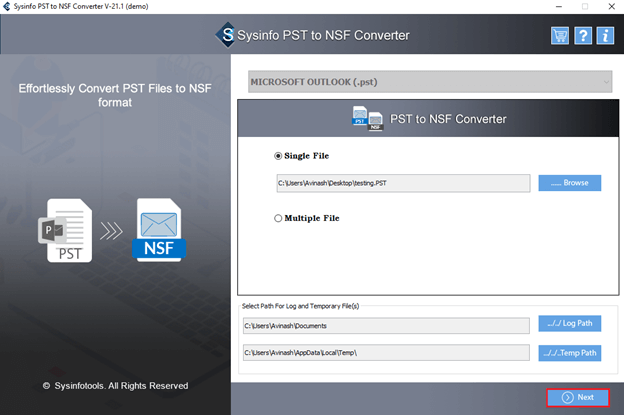
Task: Close the converter window
Action: (x=612, y=6)
